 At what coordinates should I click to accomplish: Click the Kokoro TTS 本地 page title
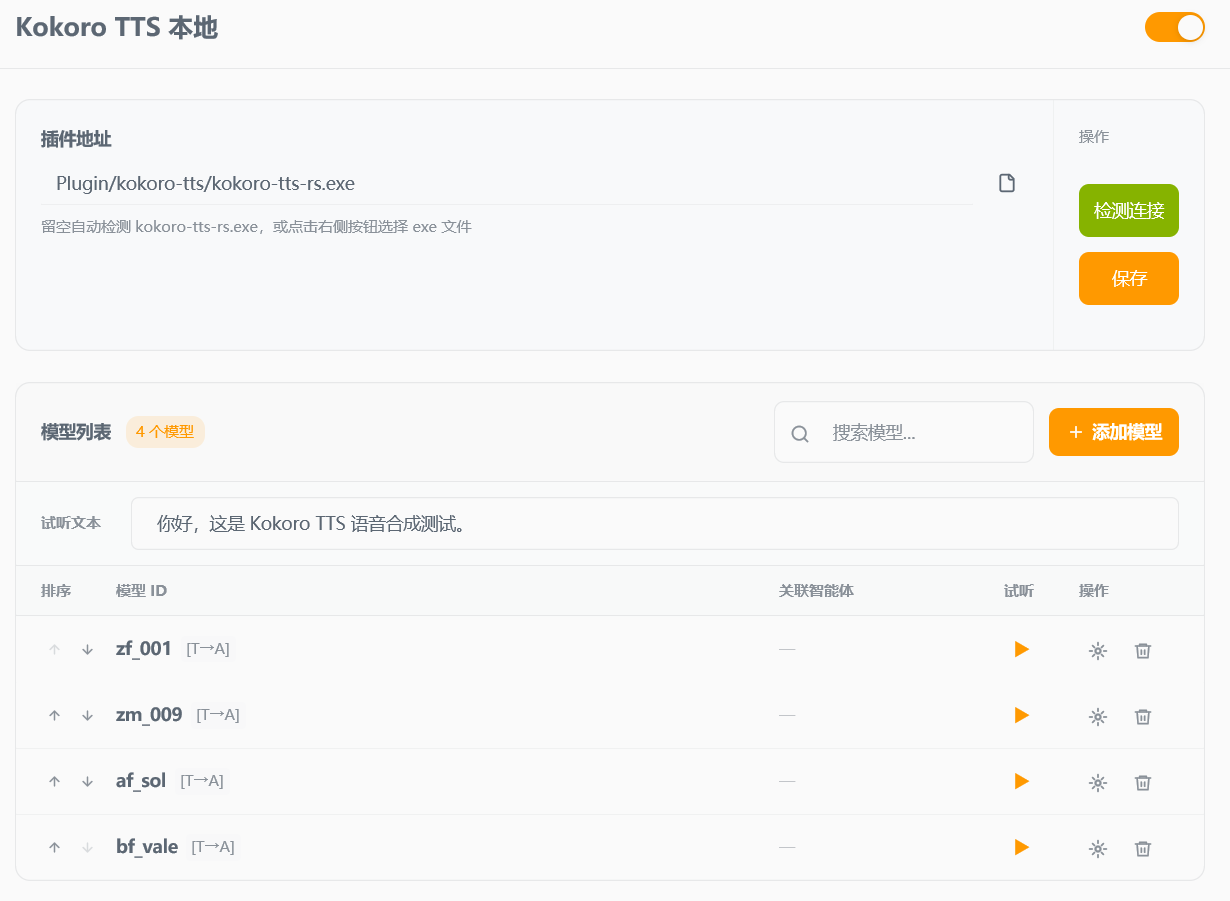click(x=117, y=27)
